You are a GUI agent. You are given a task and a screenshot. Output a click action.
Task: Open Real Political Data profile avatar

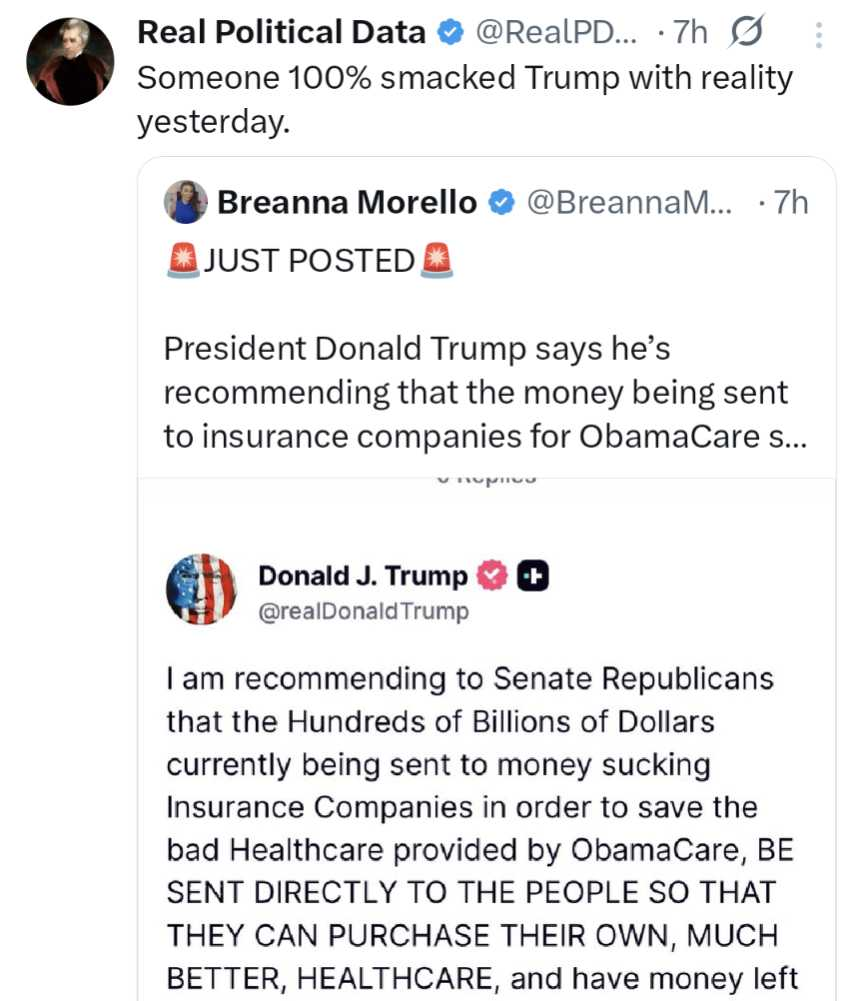pyautogui.click(x=69, y=61)
